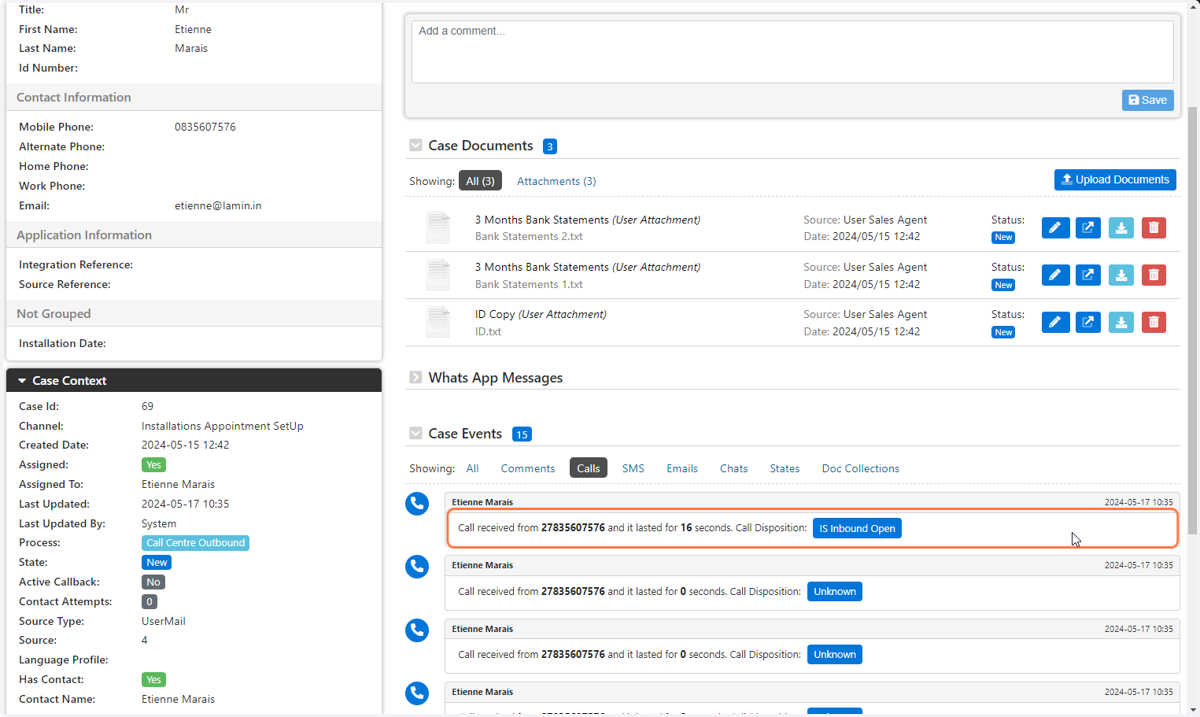Click IS Inbound Open disposition badge

pyautogui.click(x=857, y=528)
